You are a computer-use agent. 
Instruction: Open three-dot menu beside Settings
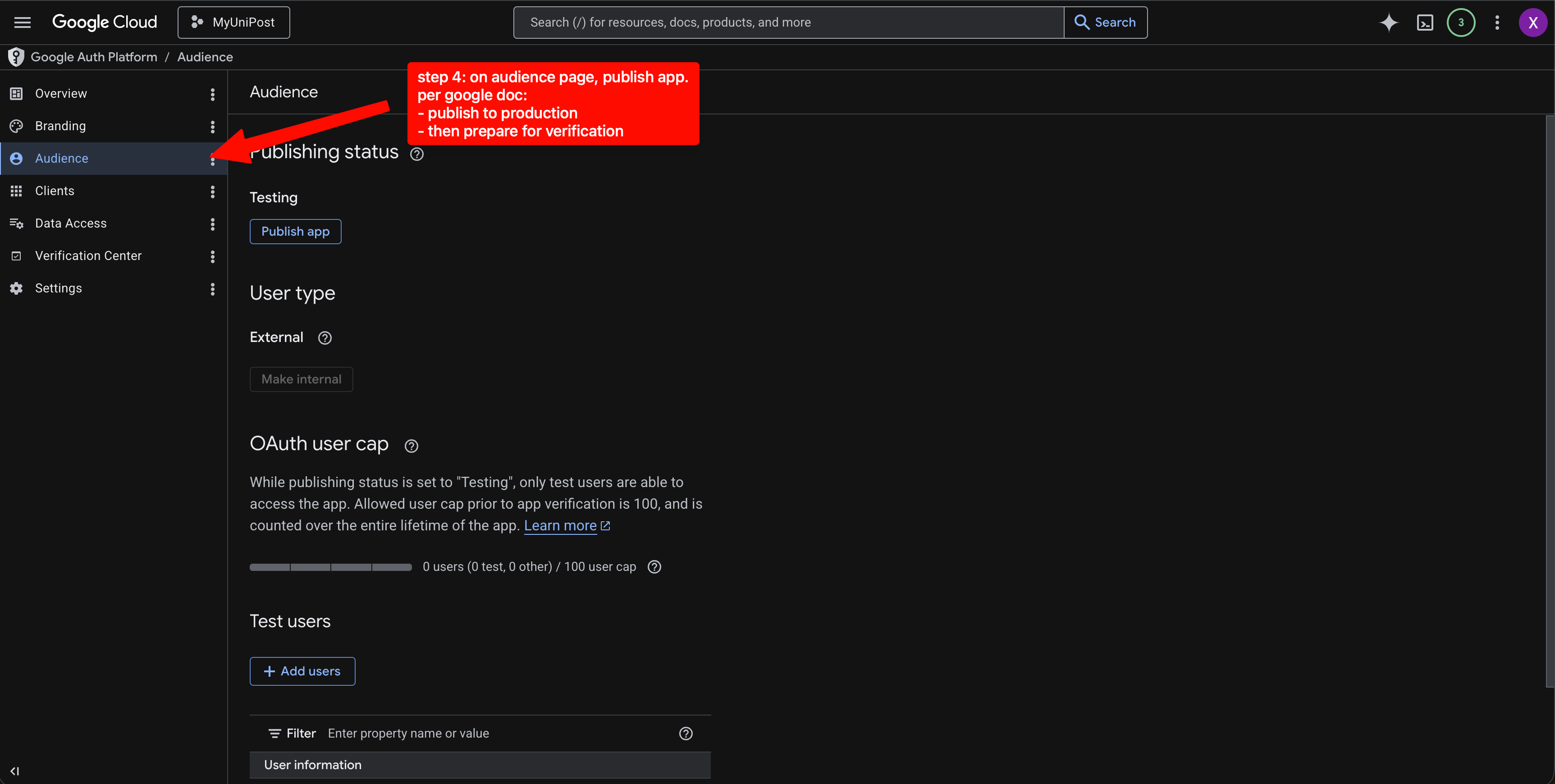[212, 290]
